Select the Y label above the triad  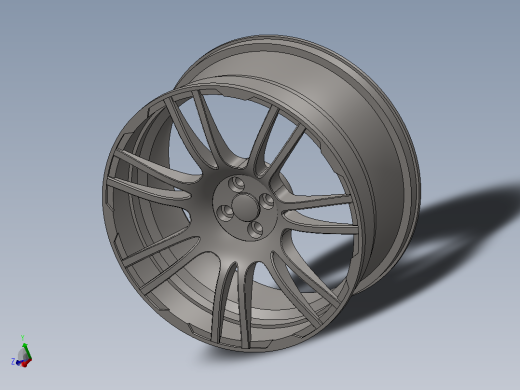pyautogui.click(x=23, y=338)
